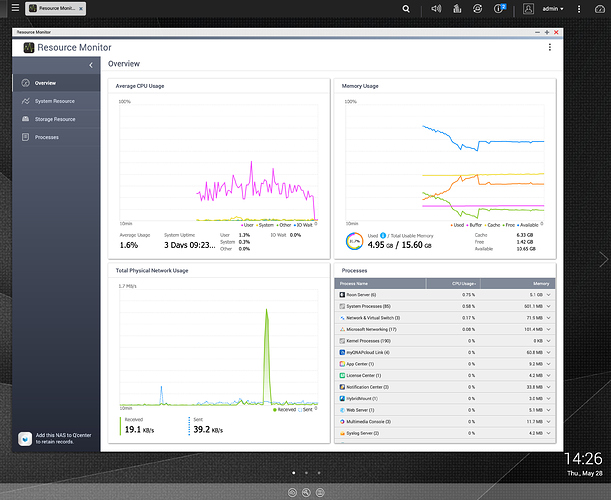This screenshot has height=500, width=611.
Task: Open the main menu hamburger icon
Action: tap(15, 8)
